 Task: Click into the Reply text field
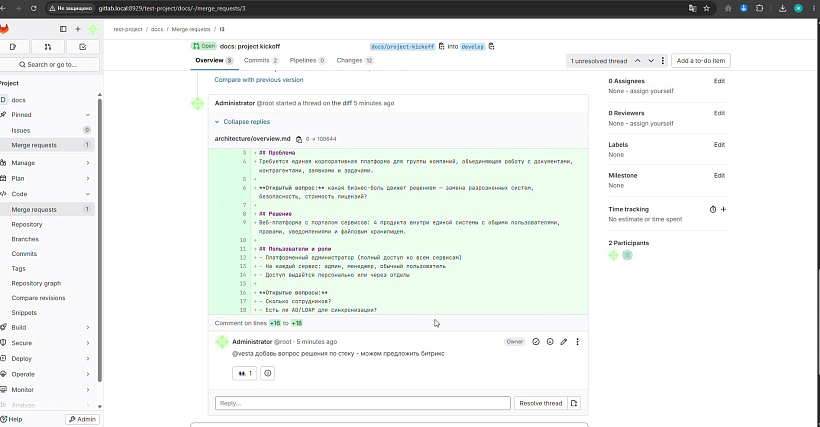[x=362, y=403]
